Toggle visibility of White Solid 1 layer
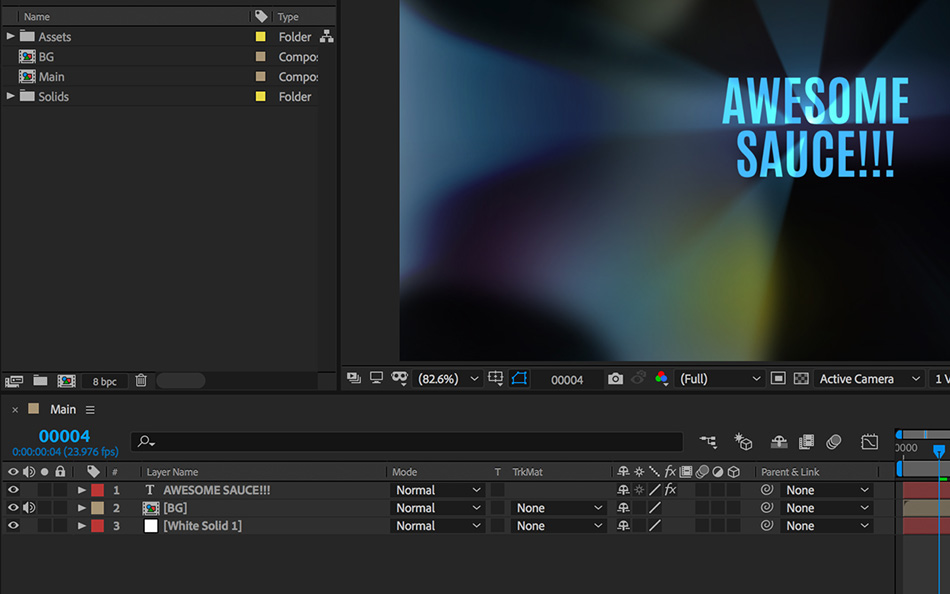This screenshot has width=950, height=594. [13, 526]
